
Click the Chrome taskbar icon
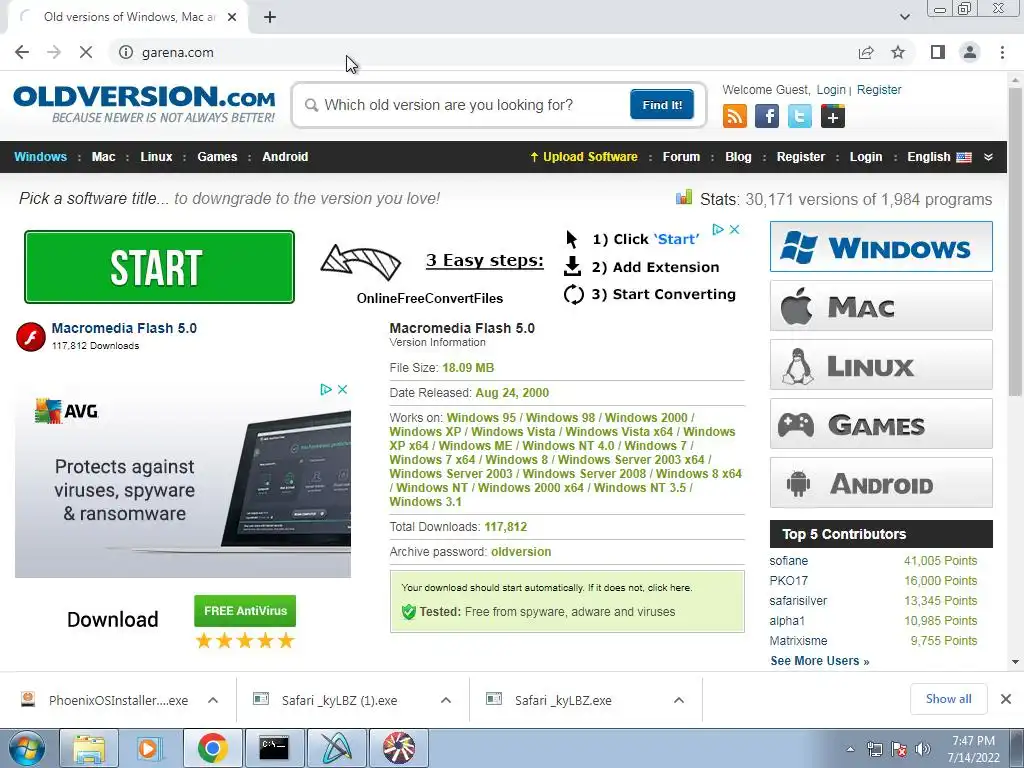pyautogui.click(x=212, y=748)
